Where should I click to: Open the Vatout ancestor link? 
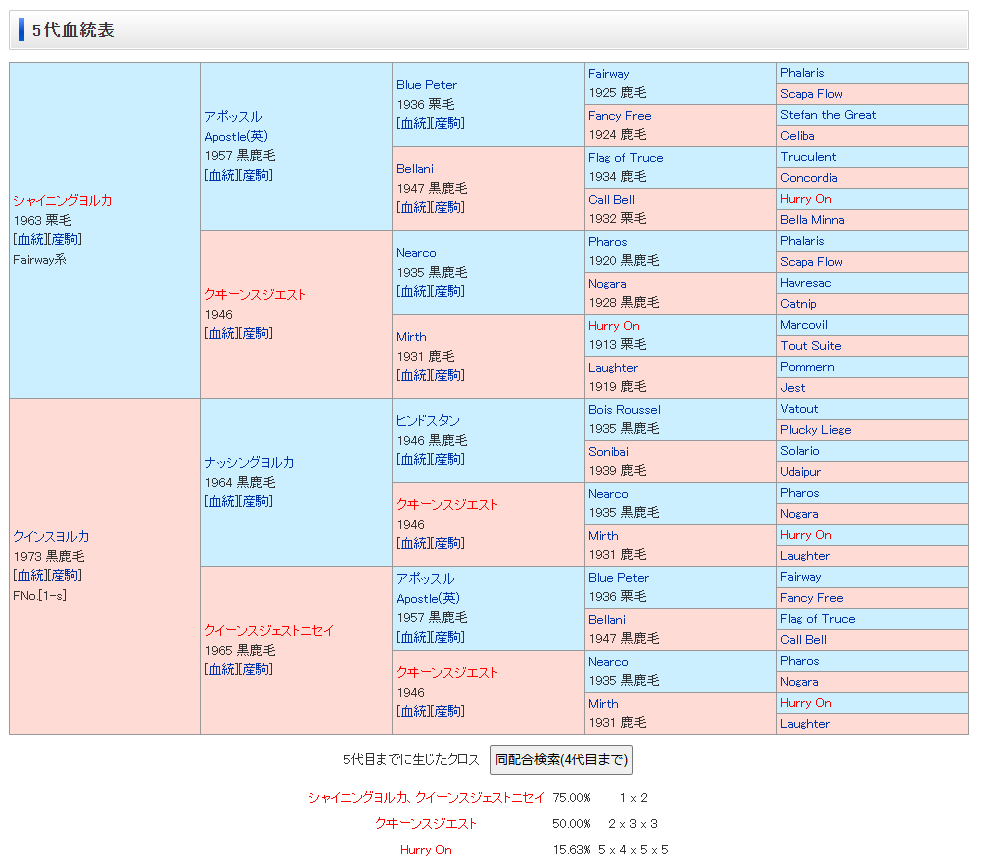tap(799, 408)
